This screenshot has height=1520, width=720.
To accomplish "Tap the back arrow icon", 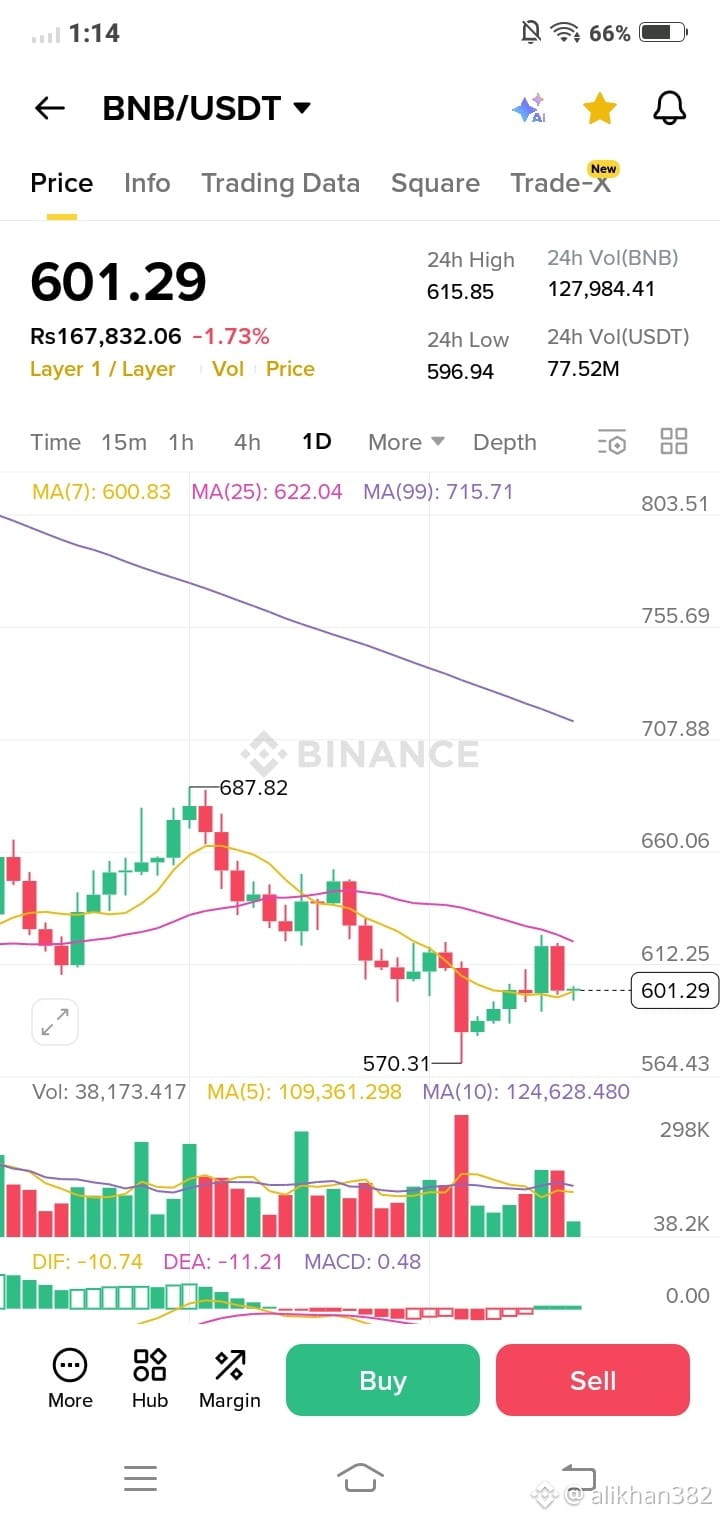I will point(49,108).
